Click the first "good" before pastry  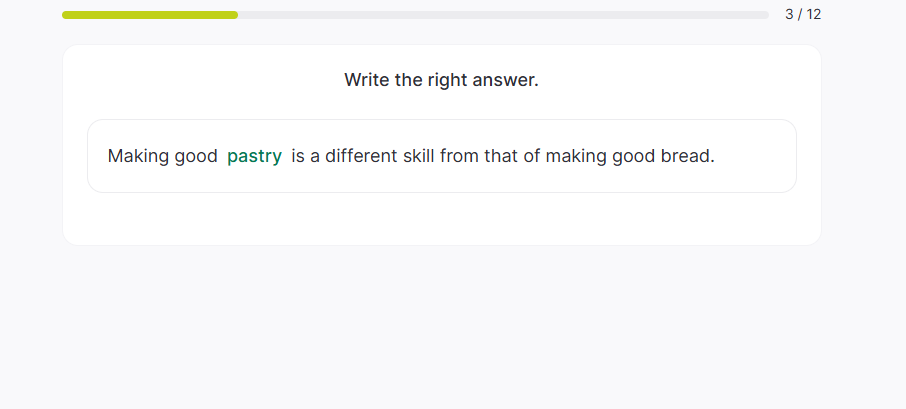195,156
